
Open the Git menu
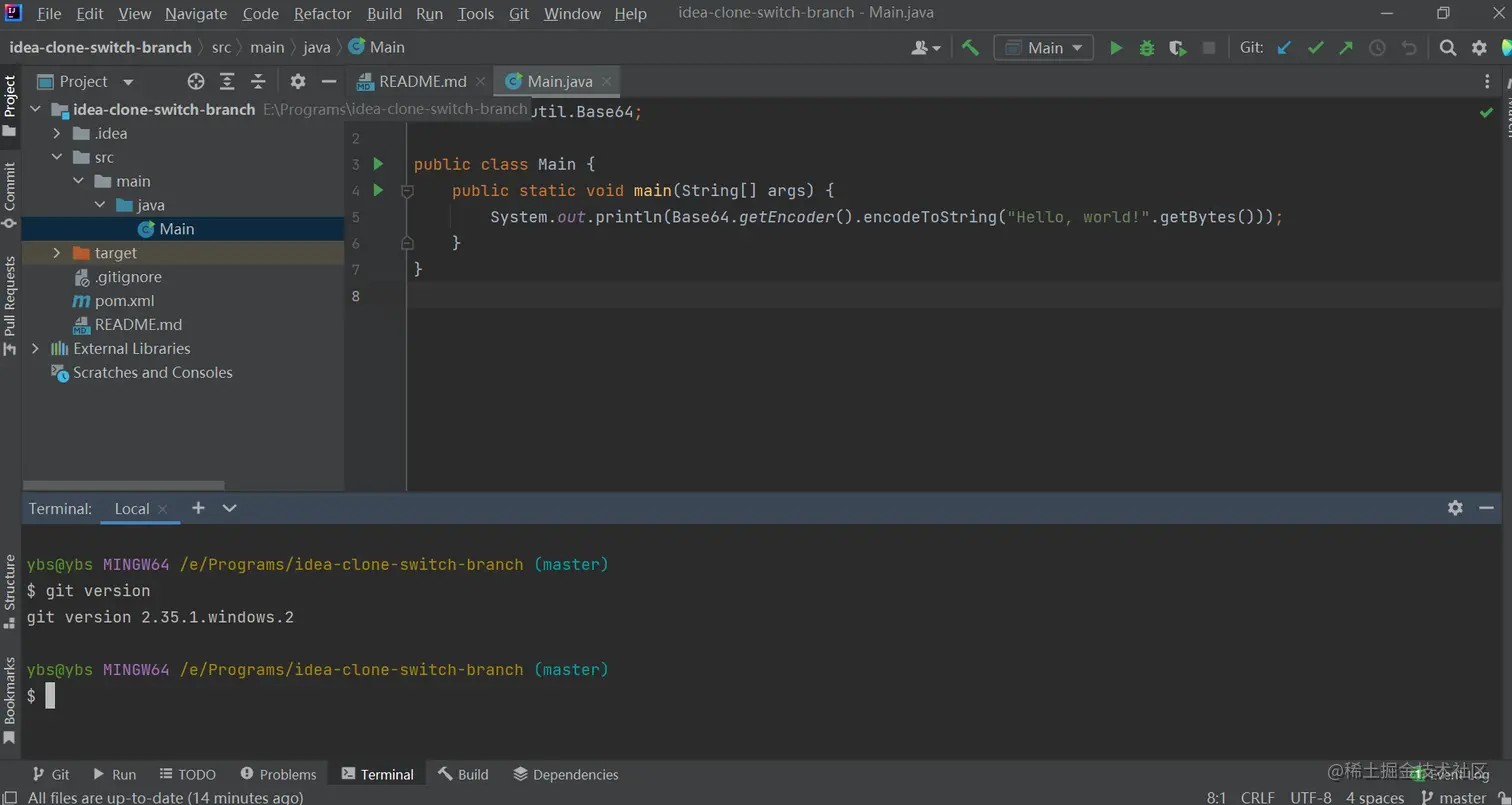point(519,14)
